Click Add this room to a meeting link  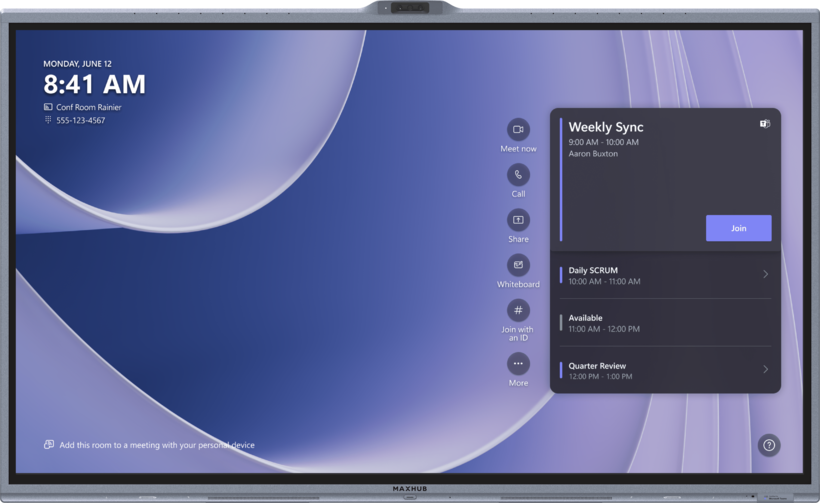(x=157, y=445)
